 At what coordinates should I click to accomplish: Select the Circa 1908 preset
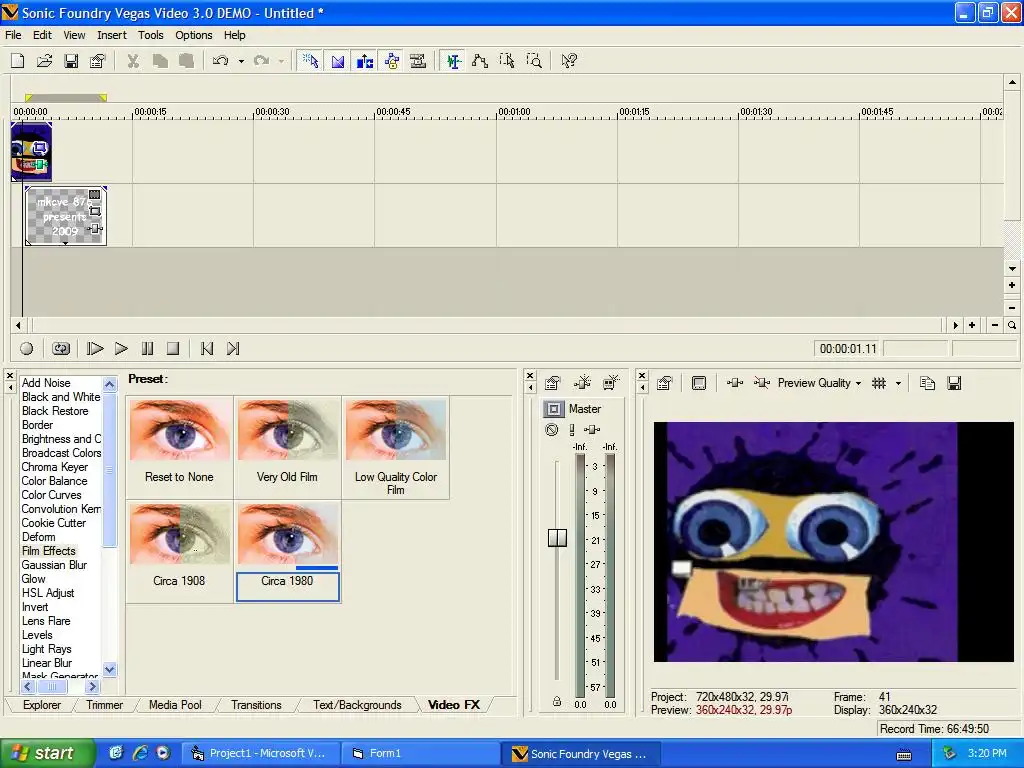[180, 551]
